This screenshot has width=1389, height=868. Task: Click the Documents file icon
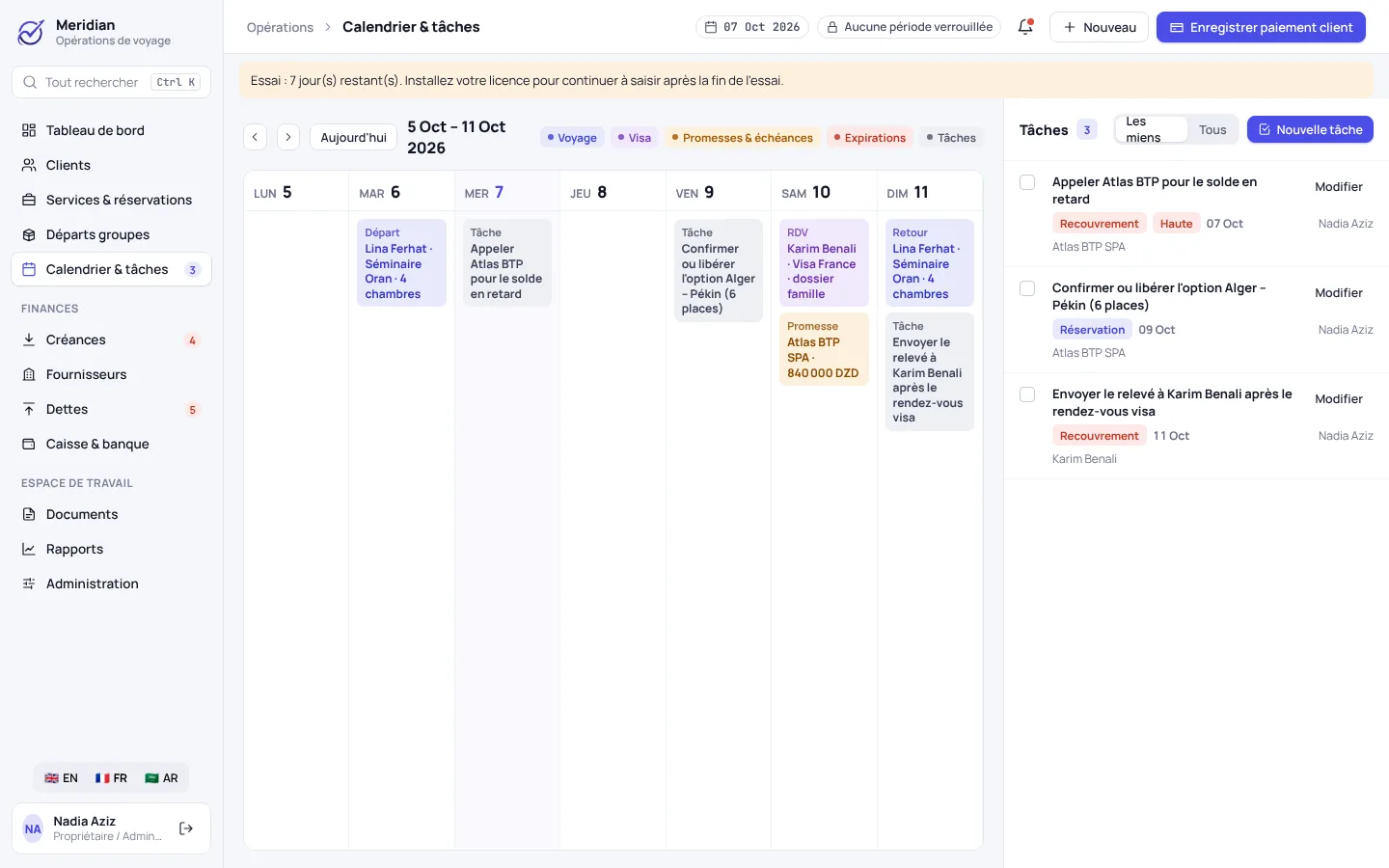tap(29, 514)
